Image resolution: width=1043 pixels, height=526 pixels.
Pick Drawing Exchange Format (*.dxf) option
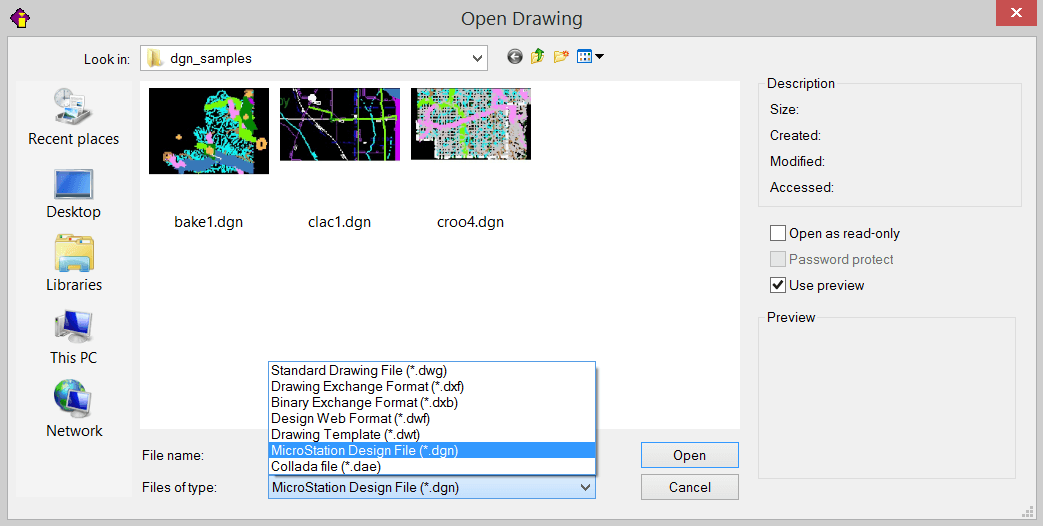[x=367, y=386]
